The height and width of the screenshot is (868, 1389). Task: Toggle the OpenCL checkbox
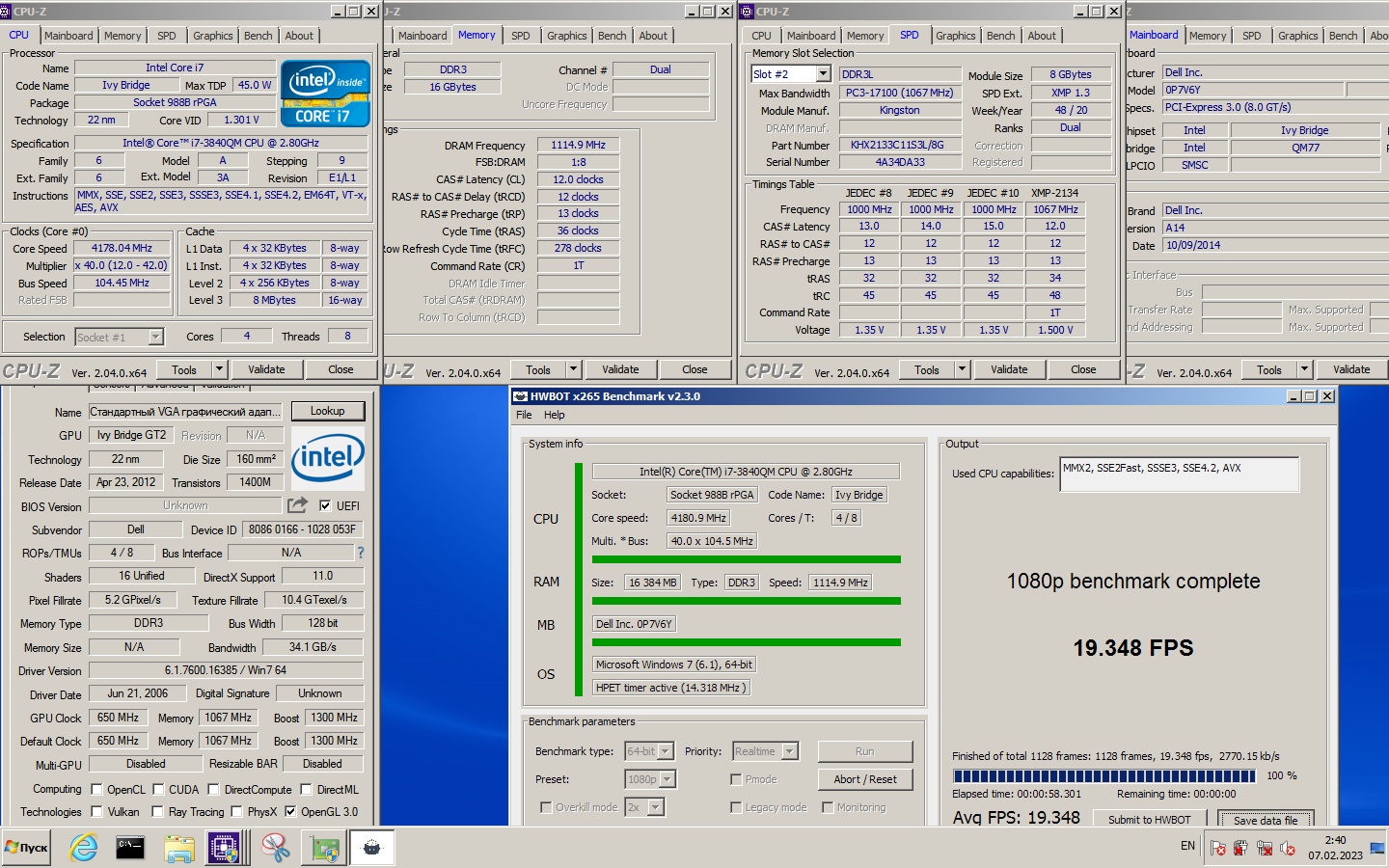point(96,789)
